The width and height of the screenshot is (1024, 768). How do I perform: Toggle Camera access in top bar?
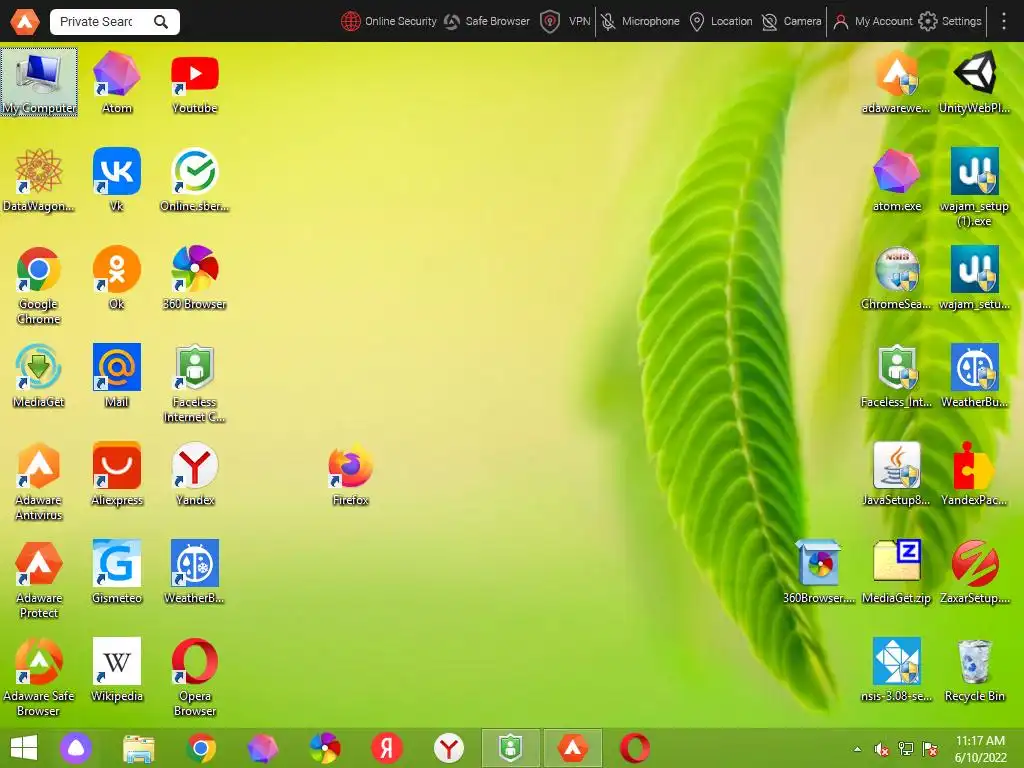[x=792, y=22]
